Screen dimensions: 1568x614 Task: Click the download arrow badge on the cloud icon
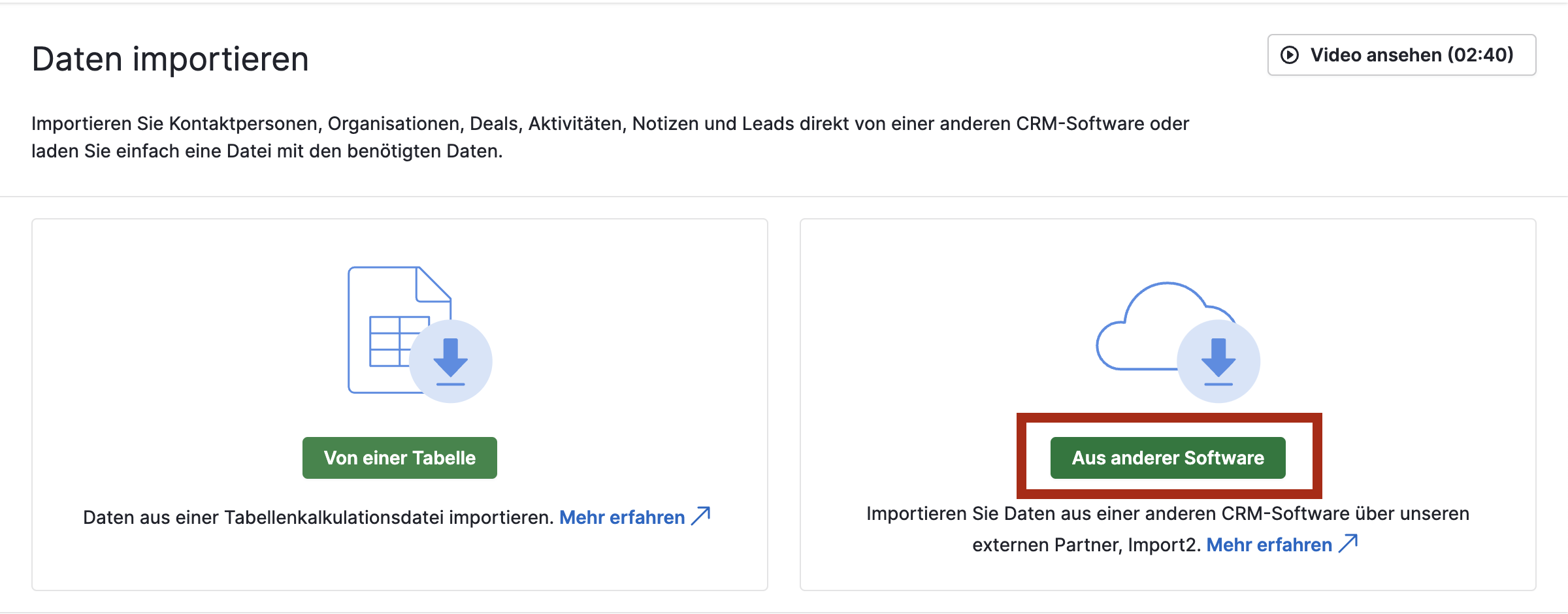click(1218, 361)
